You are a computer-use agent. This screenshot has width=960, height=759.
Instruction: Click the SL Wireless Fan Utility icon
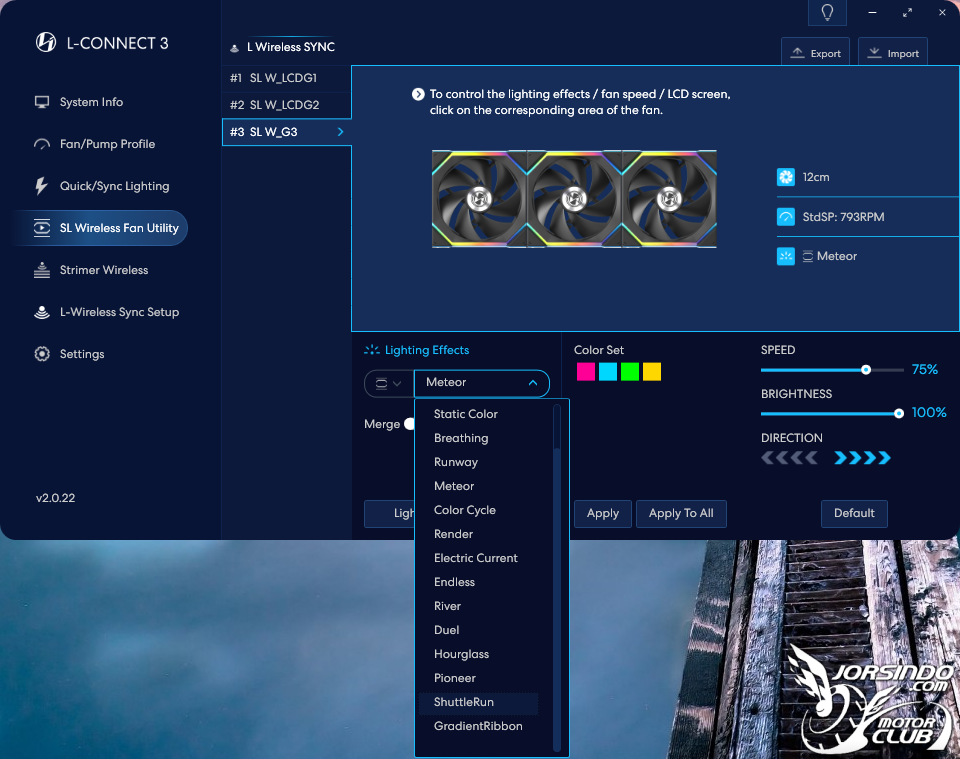click(42, 228)
